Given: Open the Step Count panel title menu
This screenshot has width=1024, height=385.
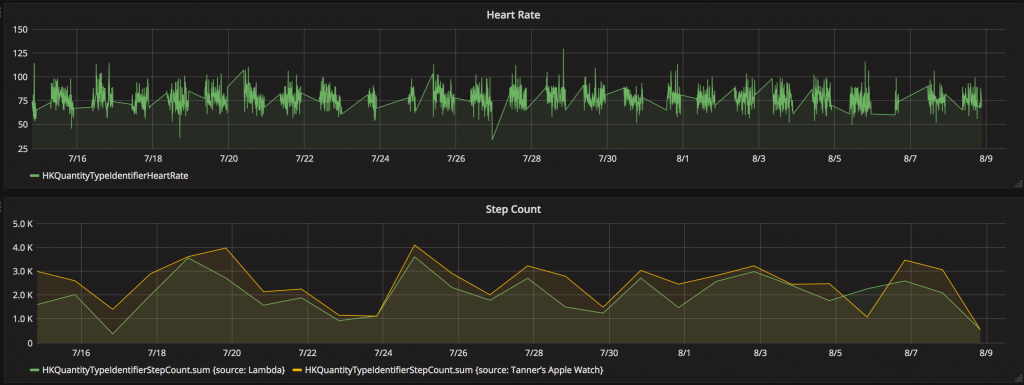Looking at the screenshot, I should tap(513, 209).
